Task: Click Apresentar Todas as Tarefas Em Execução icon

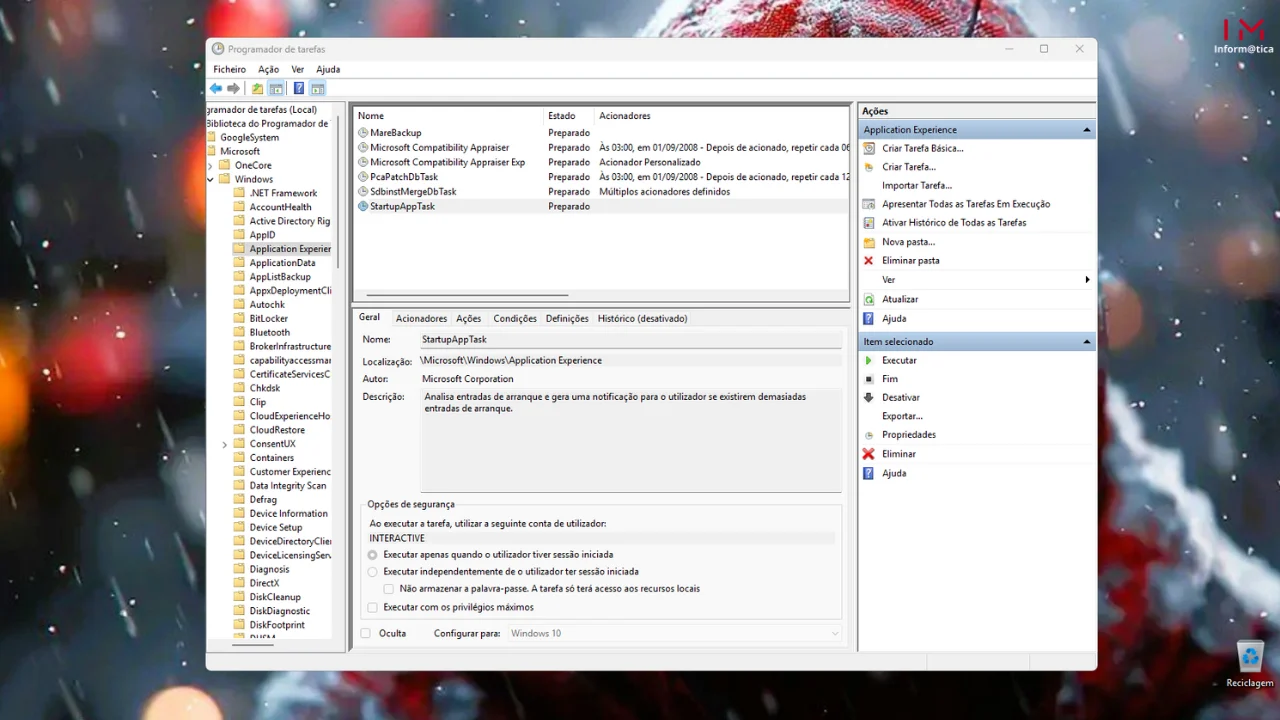Action: point(869,204)
